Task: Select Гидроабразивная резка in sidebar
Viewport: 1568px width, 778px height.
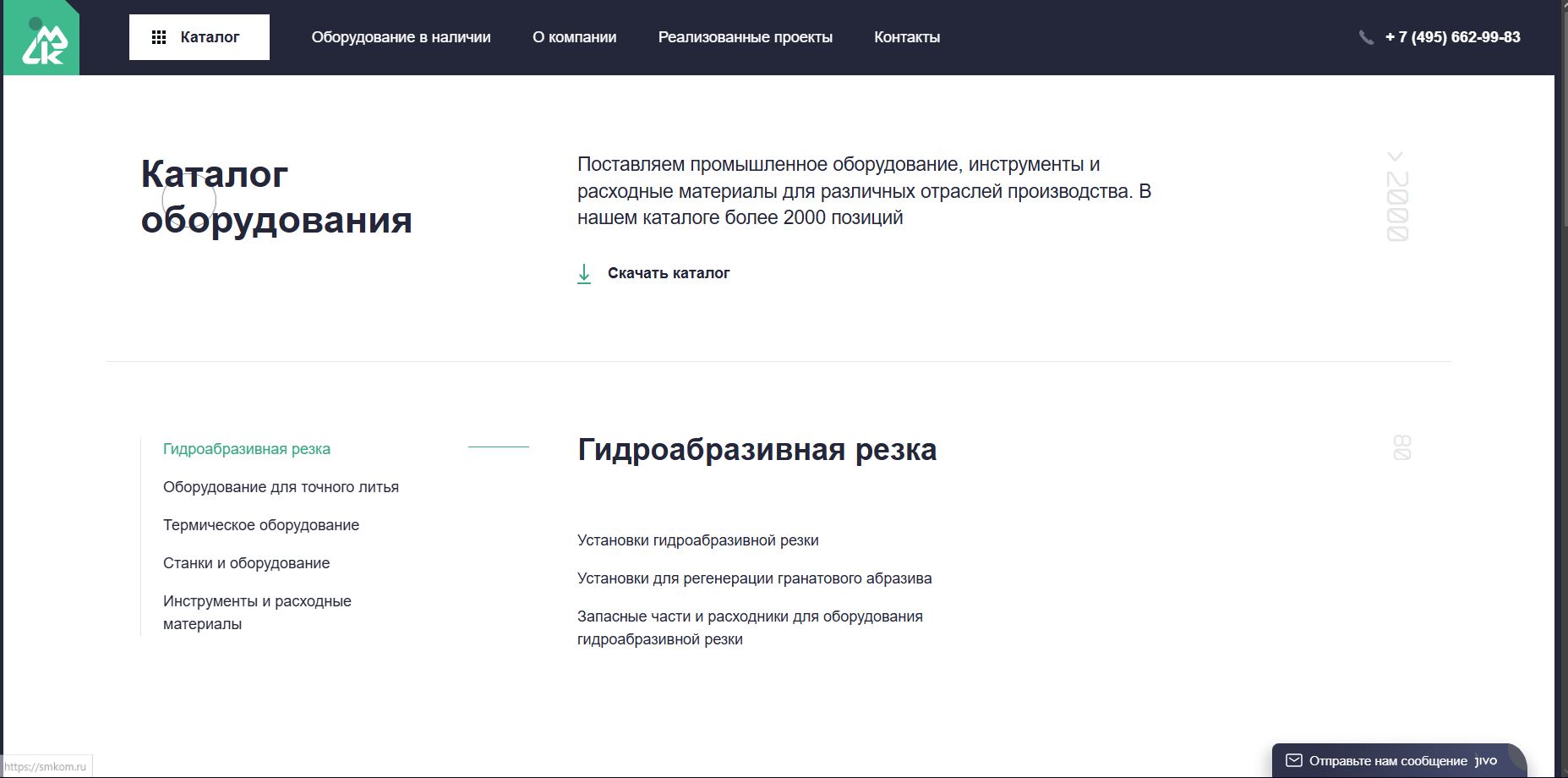Action: 247,449
